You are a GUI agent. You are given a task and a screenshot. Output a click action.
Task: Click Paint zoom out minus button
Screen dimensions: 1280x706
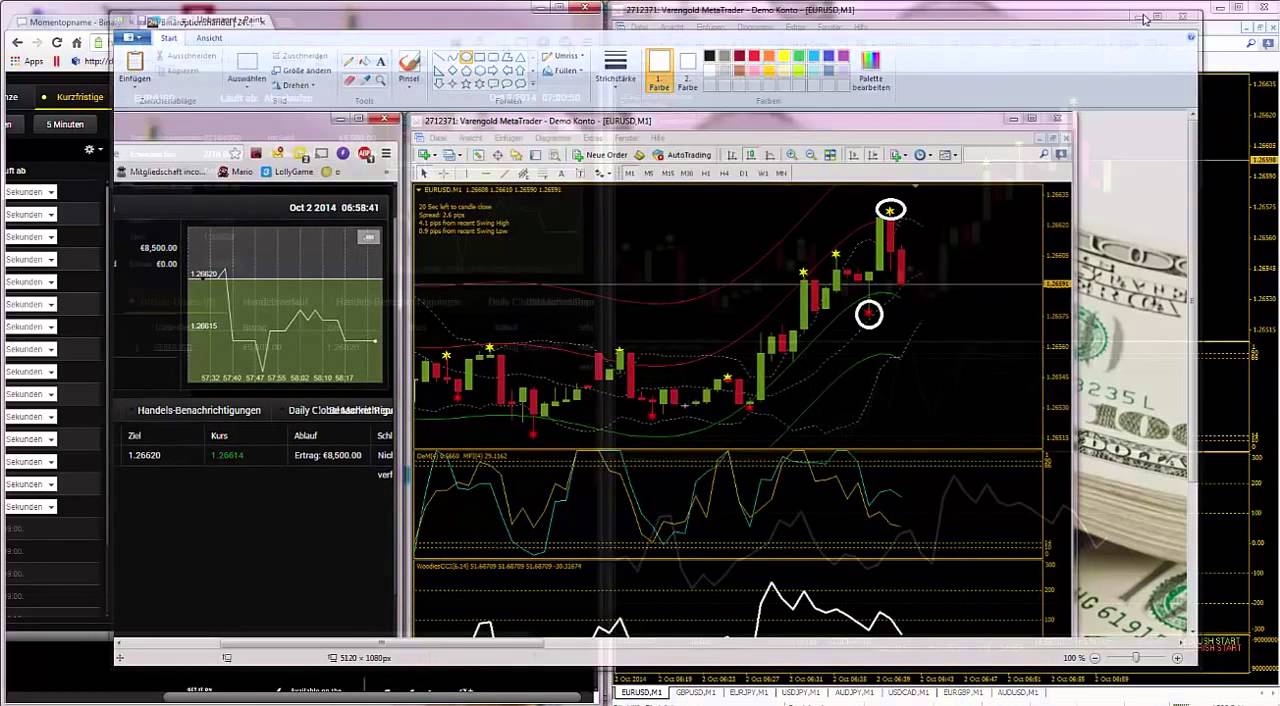[x=1095, y=658]
